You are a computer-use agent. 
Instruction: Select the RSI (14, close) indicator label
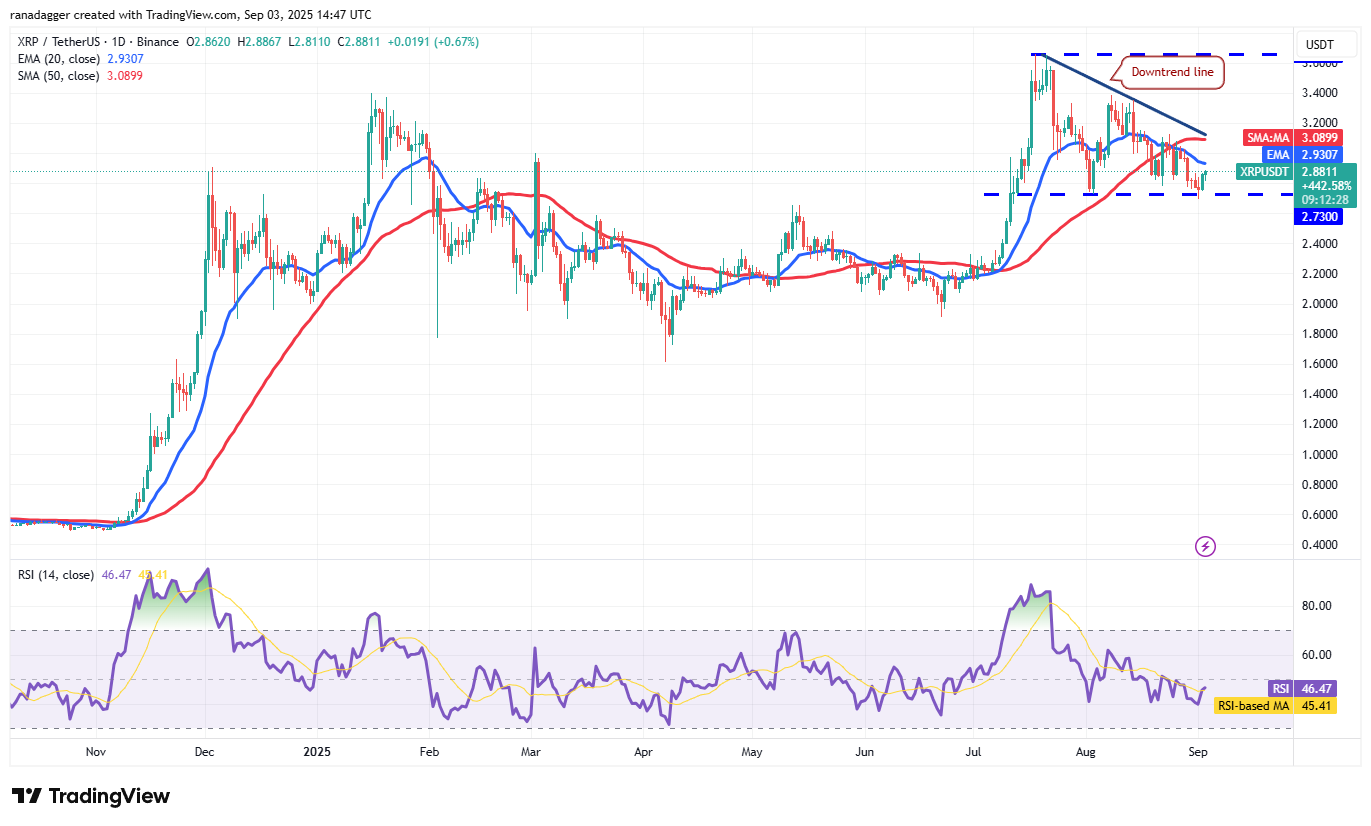tap(58, 574)
